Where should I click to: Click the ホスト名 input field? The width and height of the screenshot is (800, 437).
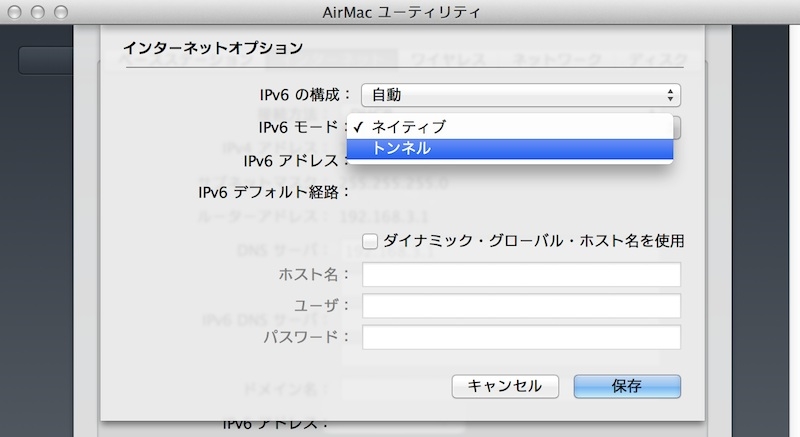click(521, 274)
